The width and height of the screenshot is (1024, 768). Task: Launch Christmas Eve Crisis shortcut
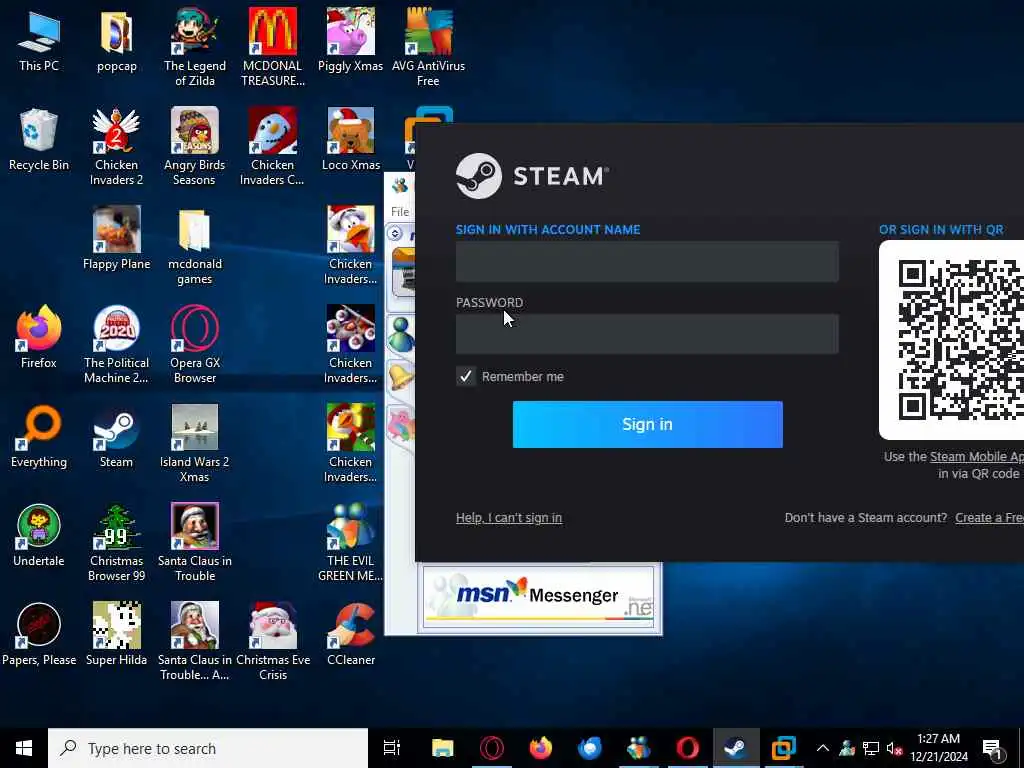272,641
